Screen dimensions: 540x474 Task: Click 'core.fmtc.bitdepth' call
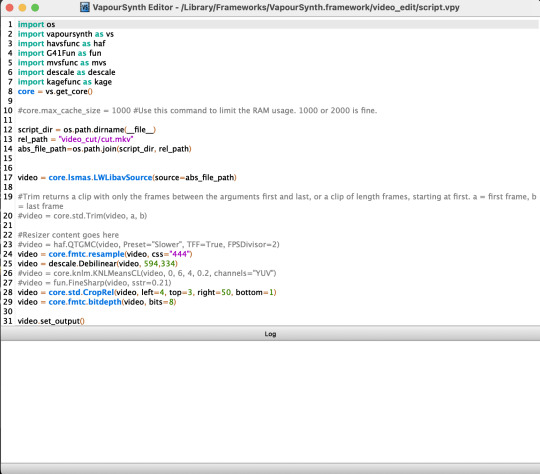(x=85, y=302)
